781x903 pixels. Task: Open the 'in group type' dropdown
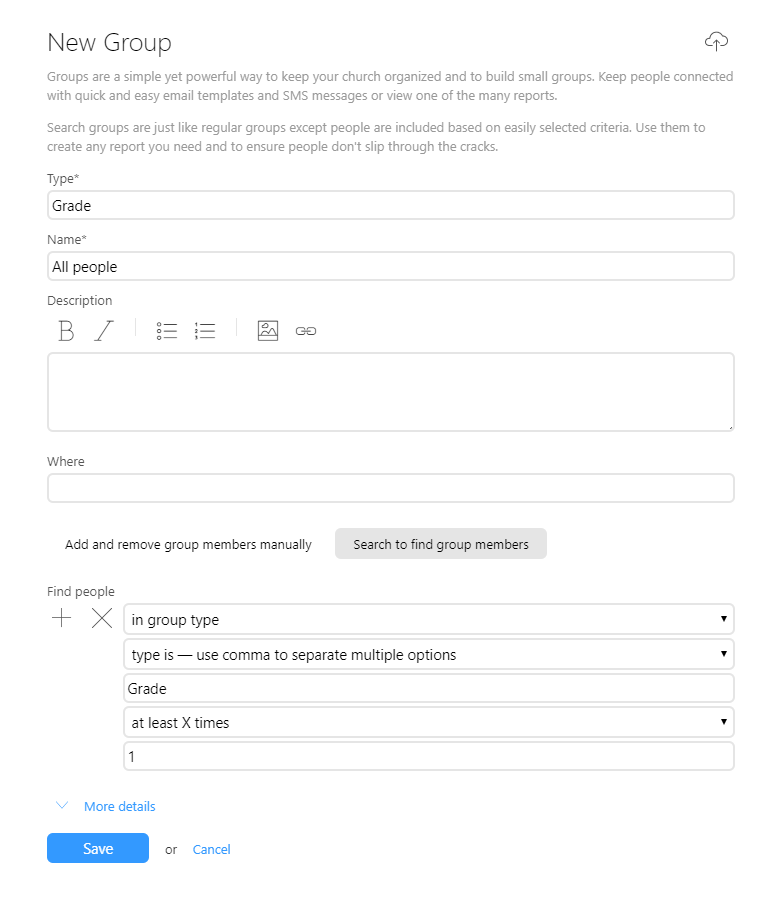429,620
